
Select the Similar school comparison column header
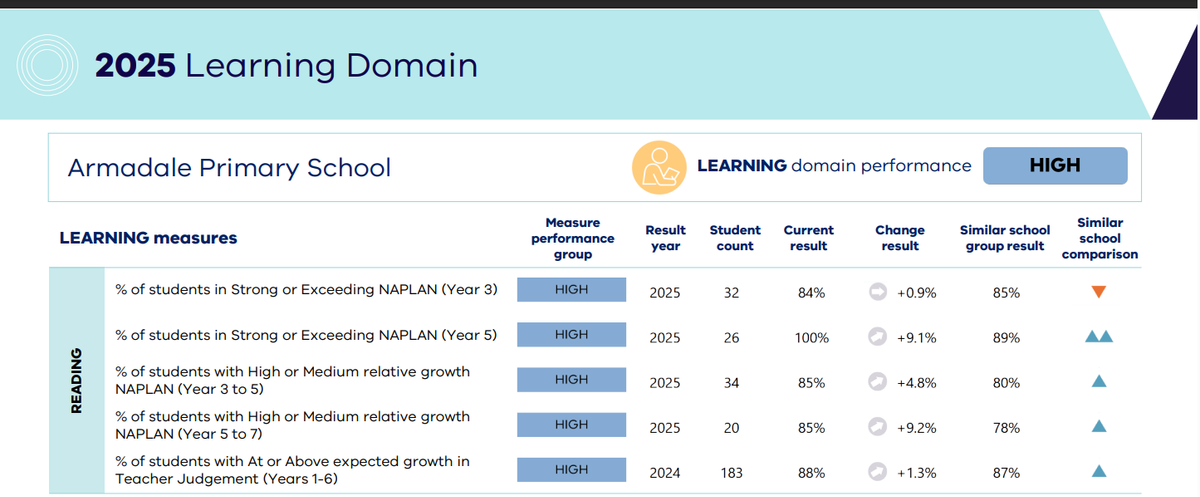click(1099, 238)
